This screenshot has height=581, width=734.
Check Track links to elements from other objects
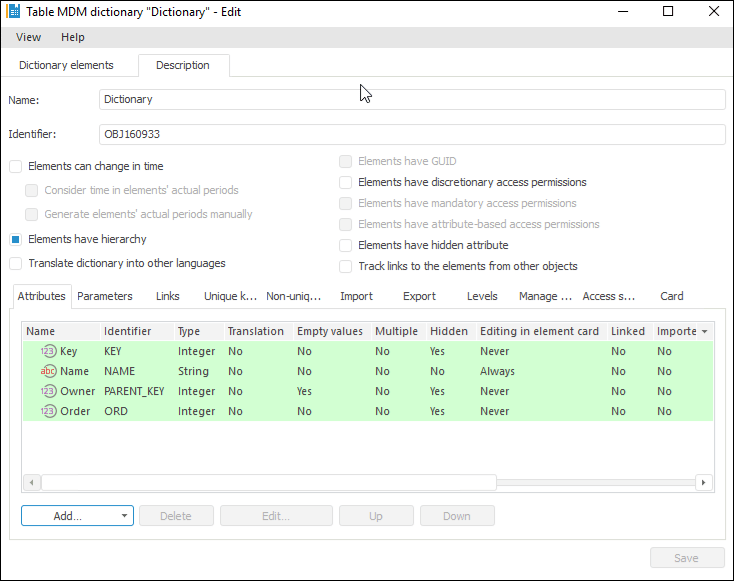tap(346, 266)
